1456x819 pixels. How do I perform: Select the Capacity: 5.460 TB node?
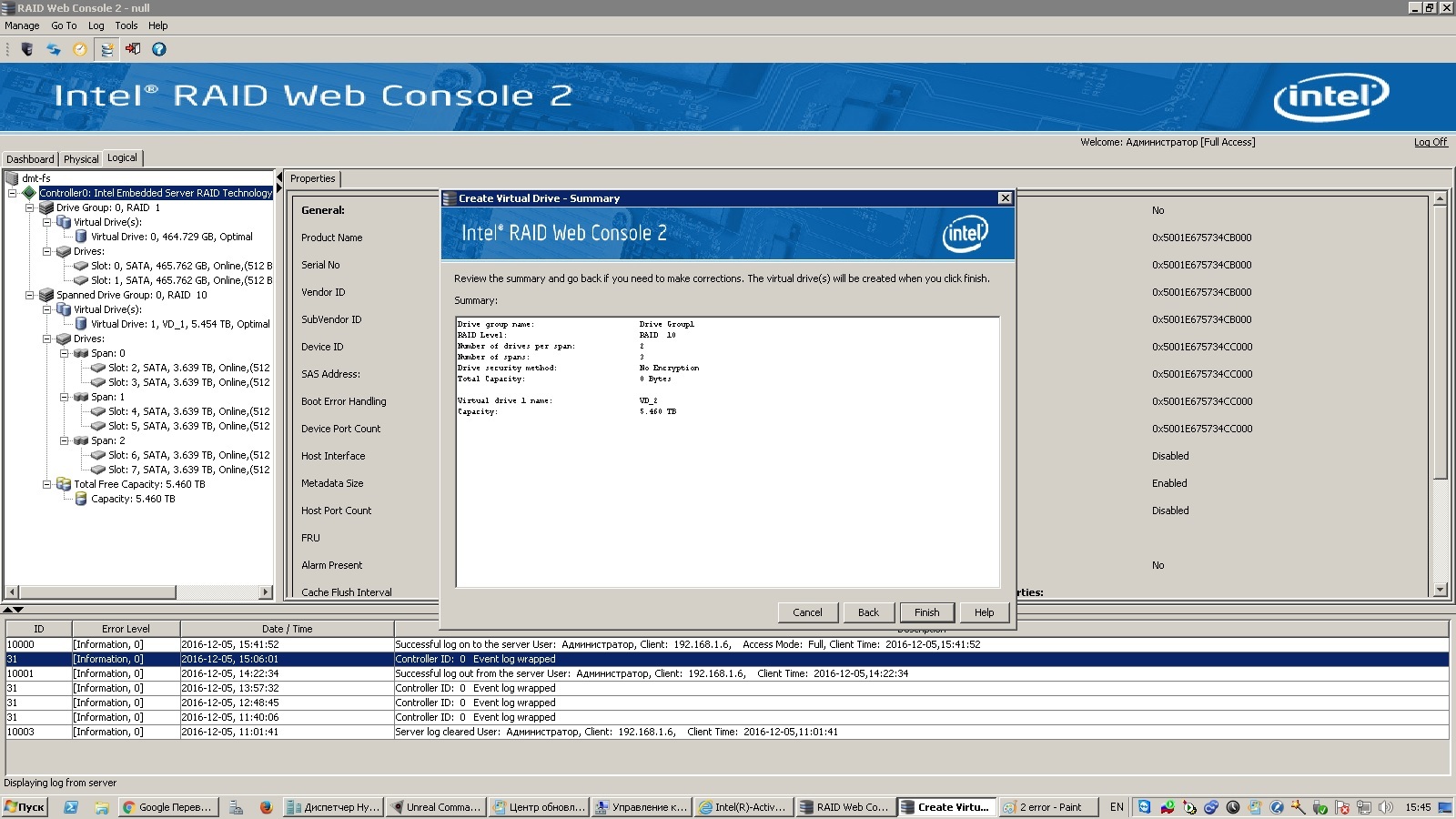pyautogui.click(x=125, y=499)
